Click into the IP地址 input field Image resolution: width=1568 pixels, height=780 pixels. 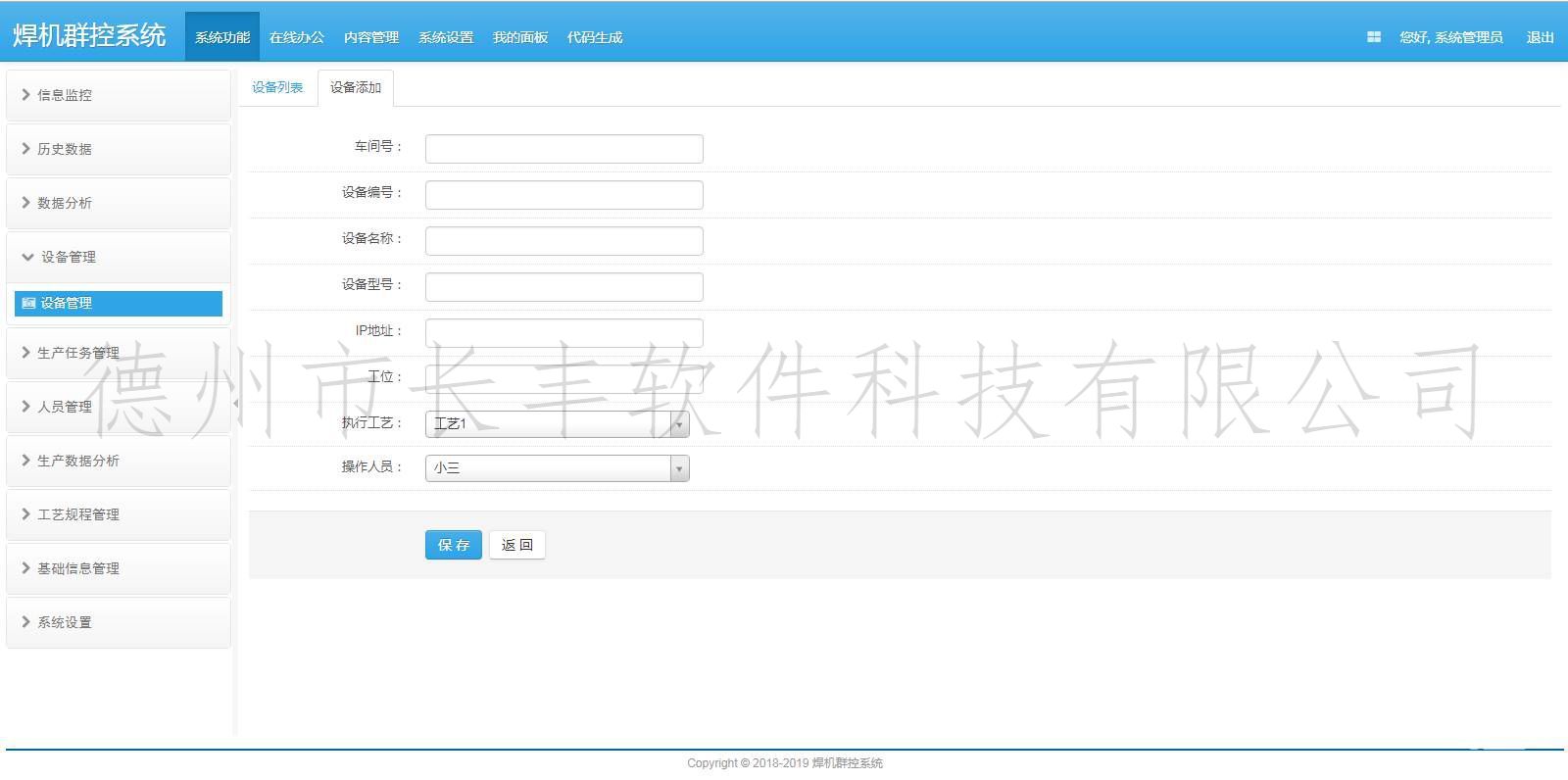coord(563,332)
